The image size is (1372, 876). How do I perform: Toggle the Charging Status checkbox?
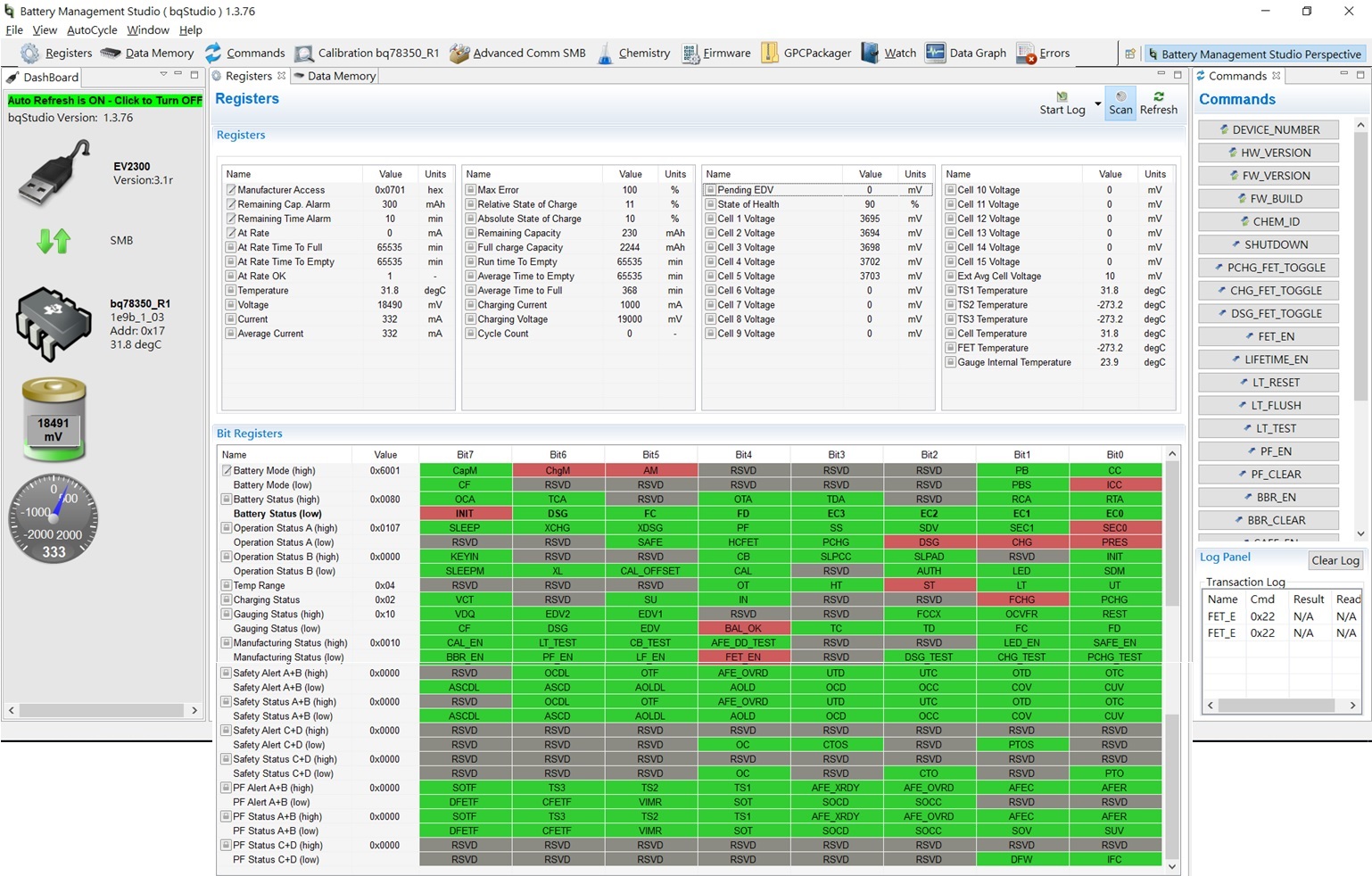[227, 599]
